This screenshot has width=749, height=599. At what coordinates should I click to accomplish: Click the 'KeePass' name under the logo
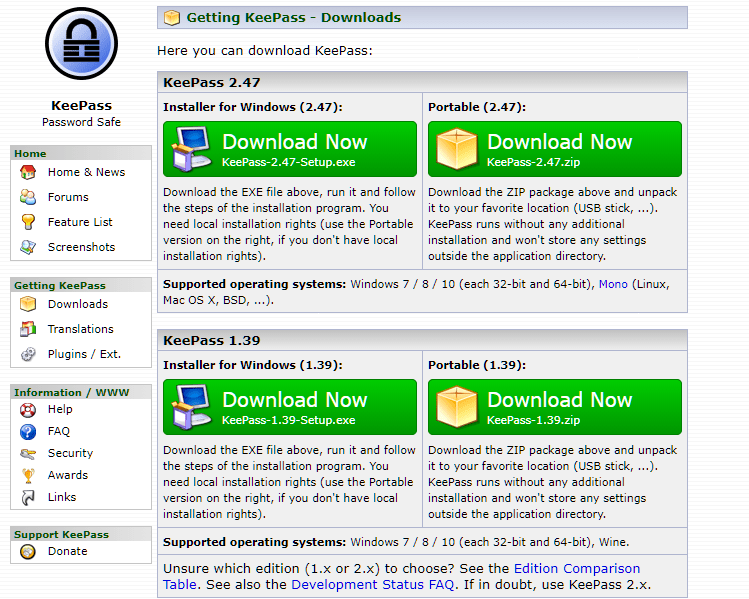81,106
